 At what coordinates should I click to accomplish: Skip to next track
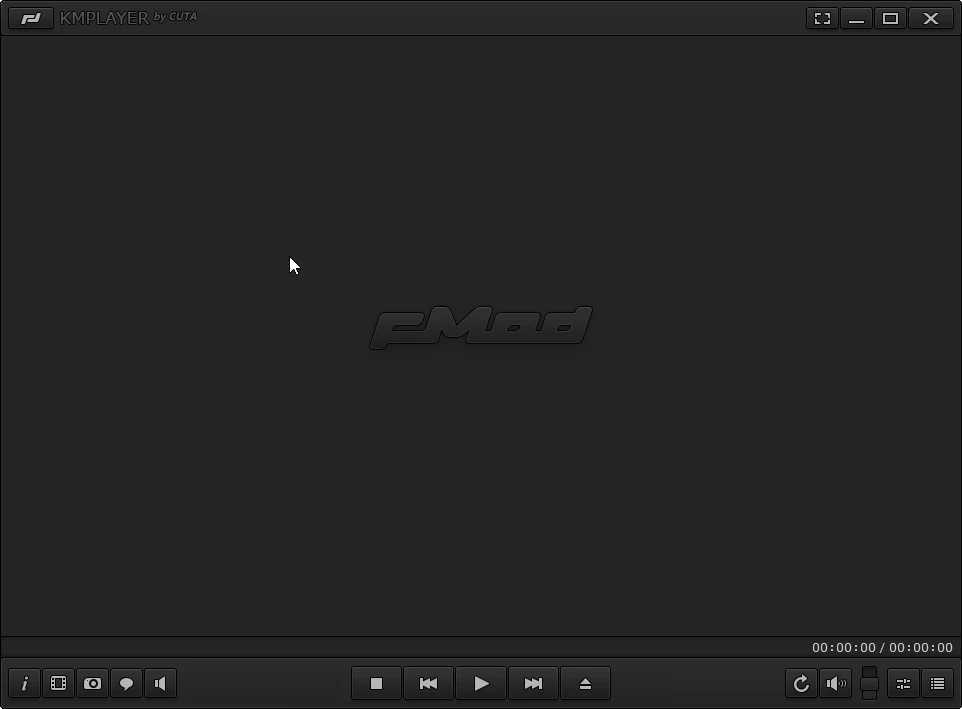tap(533, 683)
